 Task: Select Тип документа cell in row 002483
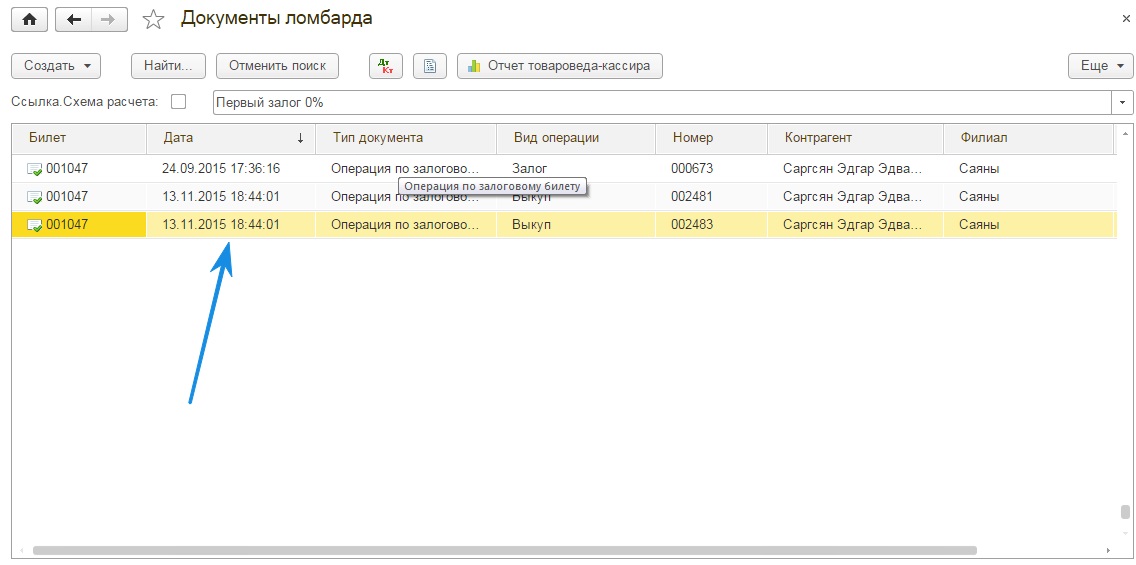(x=406, y=225)
